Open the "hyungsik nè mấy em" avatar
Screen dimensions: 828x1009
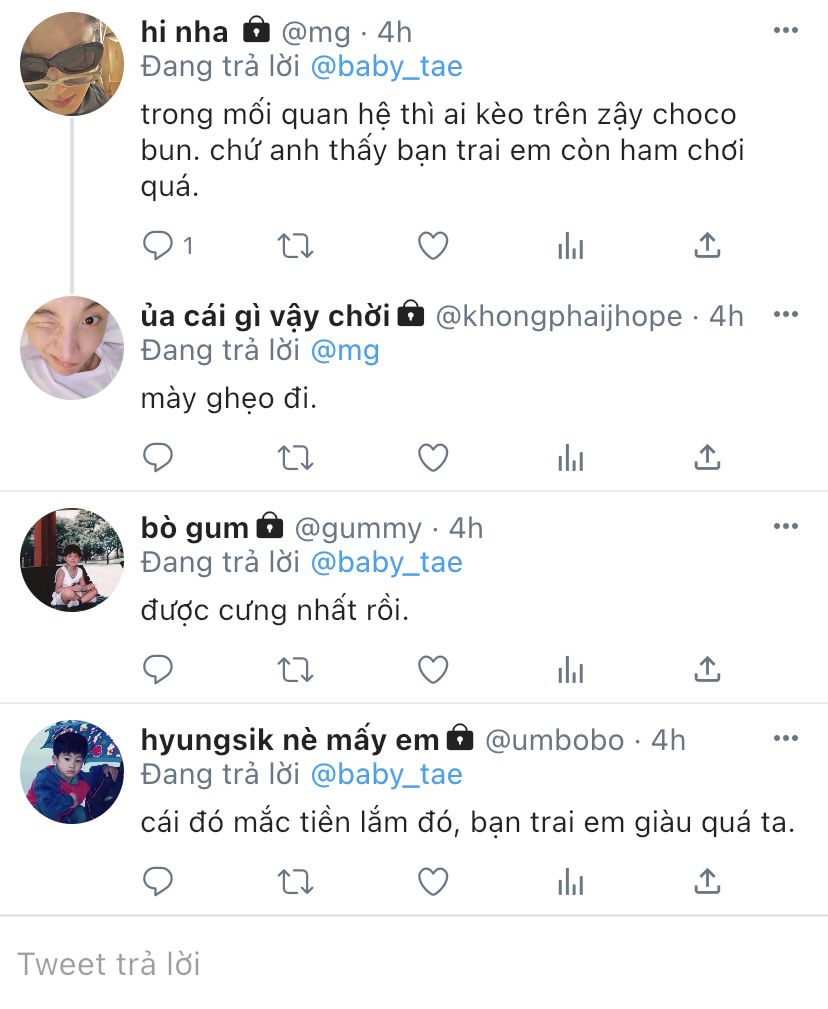tap(72, 772)
